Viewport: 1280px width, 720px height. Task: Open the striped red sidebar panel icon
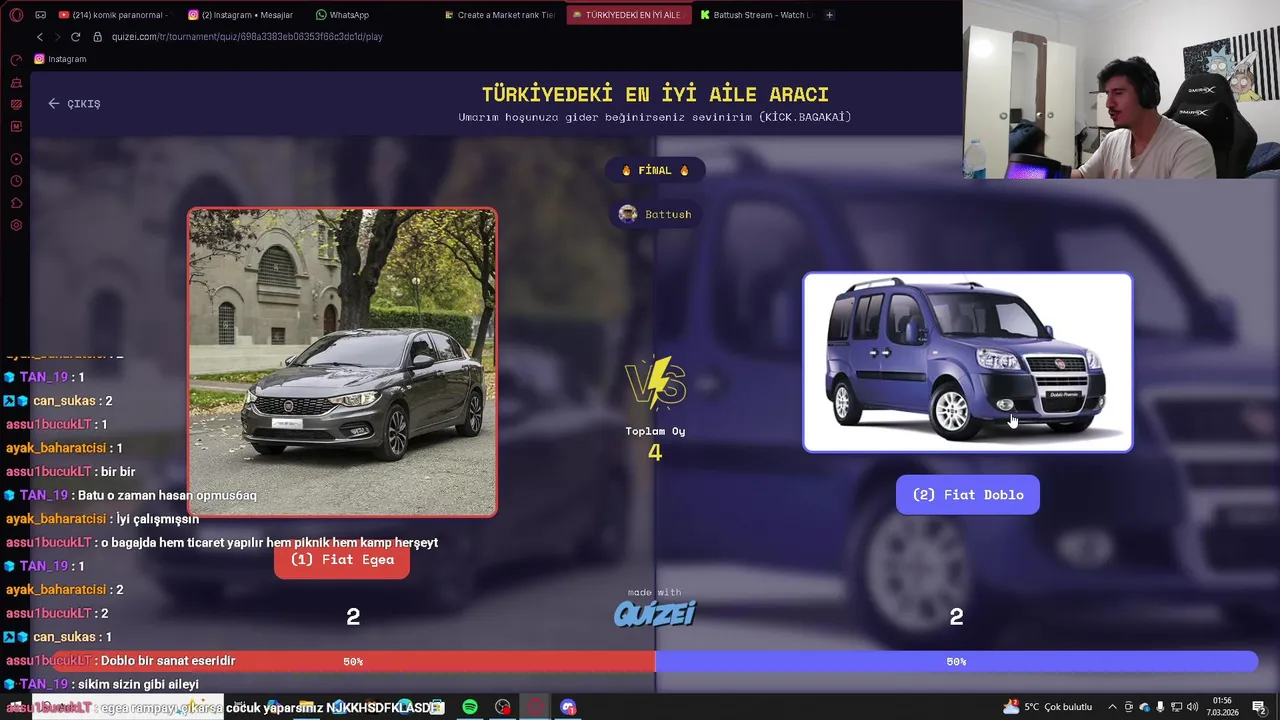click(16, 104)
